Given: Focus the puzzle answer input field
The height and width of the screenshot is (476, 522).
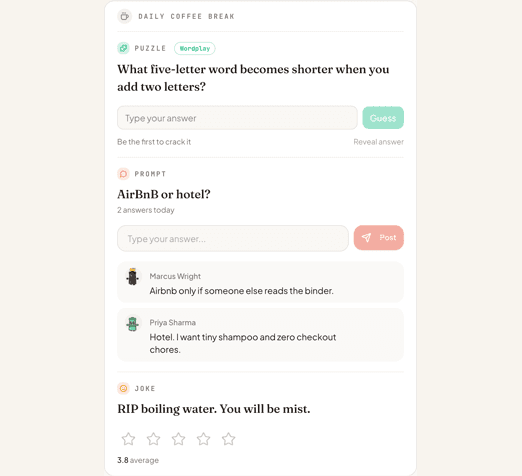Looking at the screenshot, I should point(237,118).
